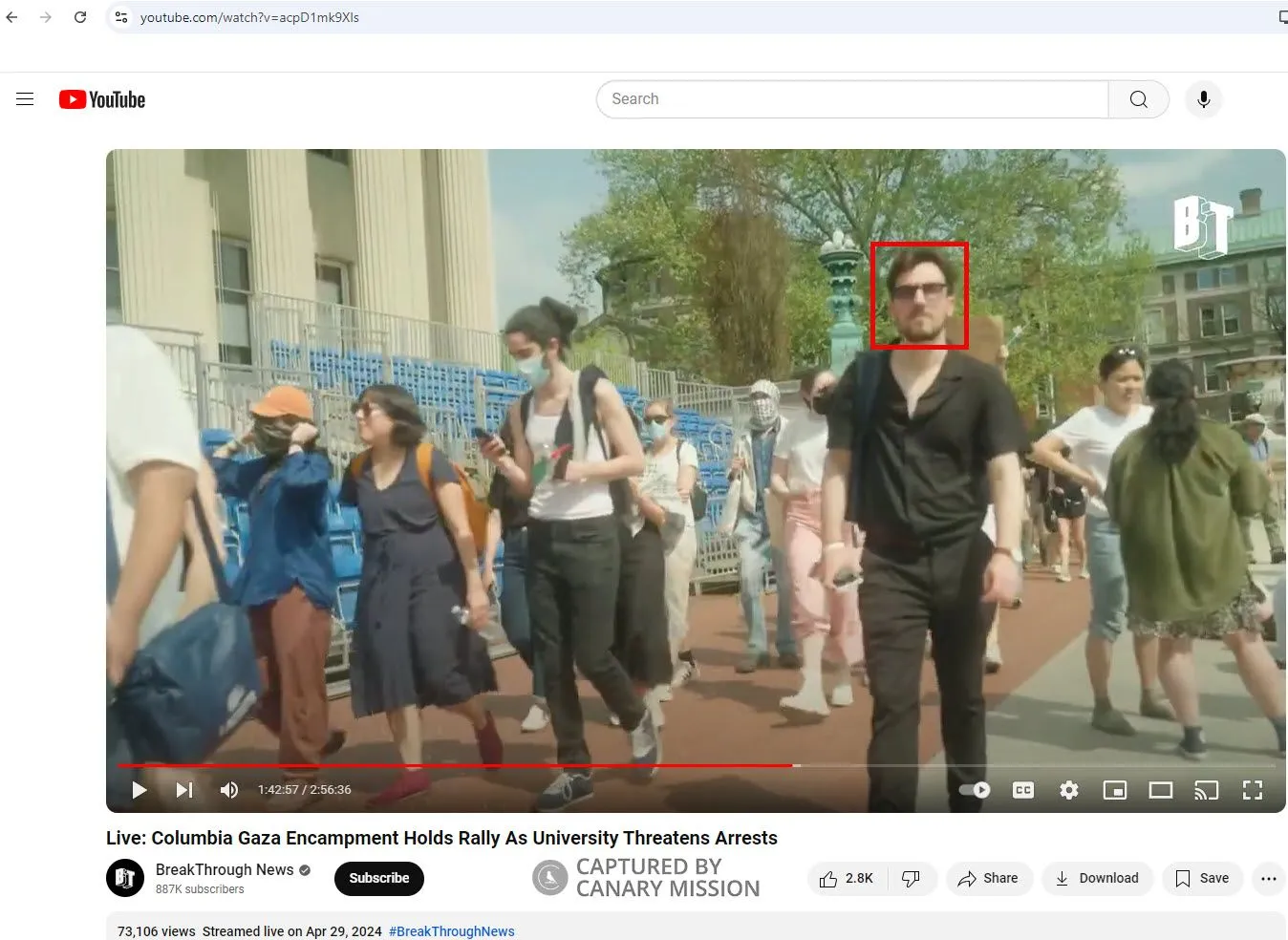This screenshot has height=940, width=1288.
Task: Enable closed captions
Action: [x=1022, y=790]
